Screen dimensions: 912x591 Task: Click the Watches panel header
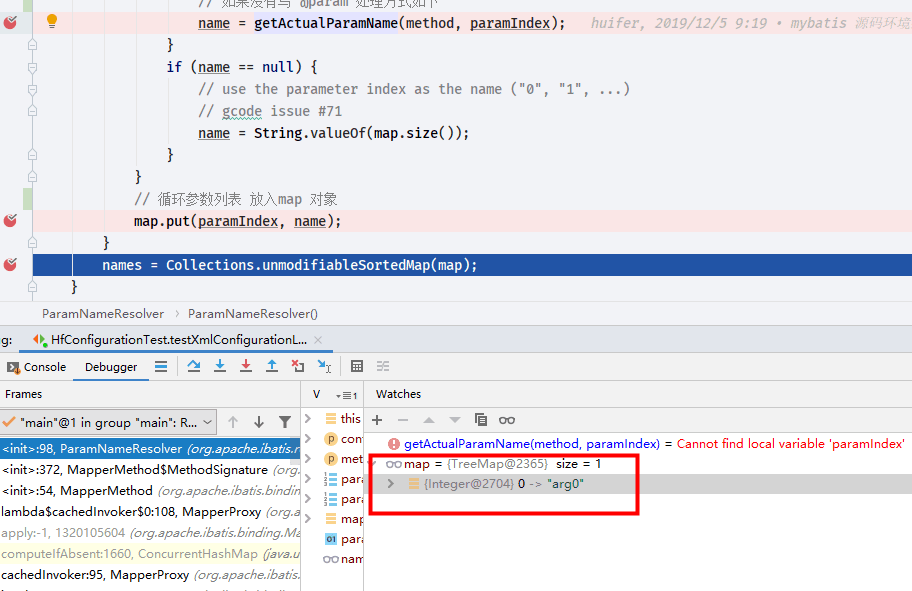(x=398, y=394)
